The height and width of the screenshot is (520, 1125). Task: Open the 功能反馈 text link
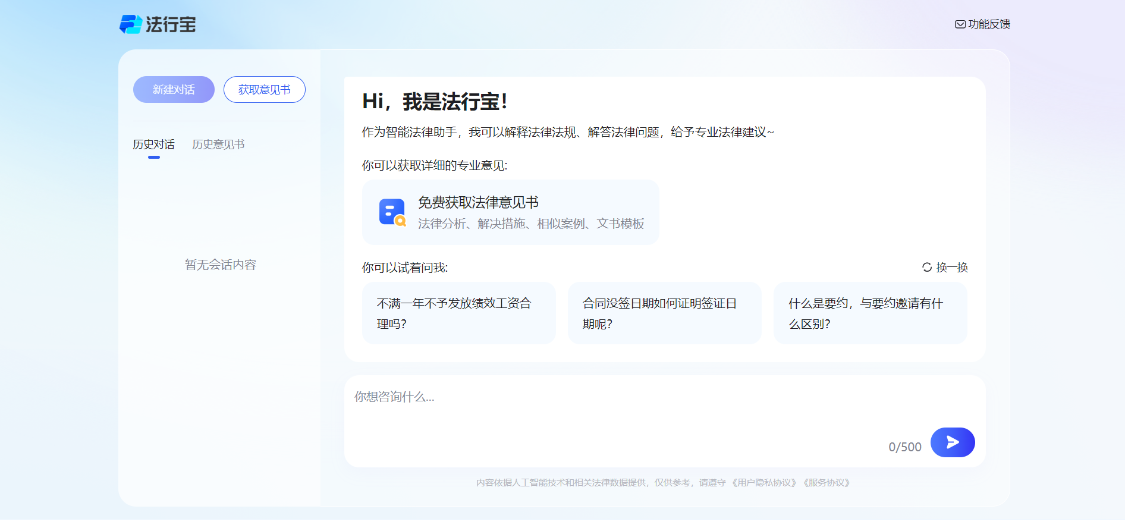pos(989,24)
